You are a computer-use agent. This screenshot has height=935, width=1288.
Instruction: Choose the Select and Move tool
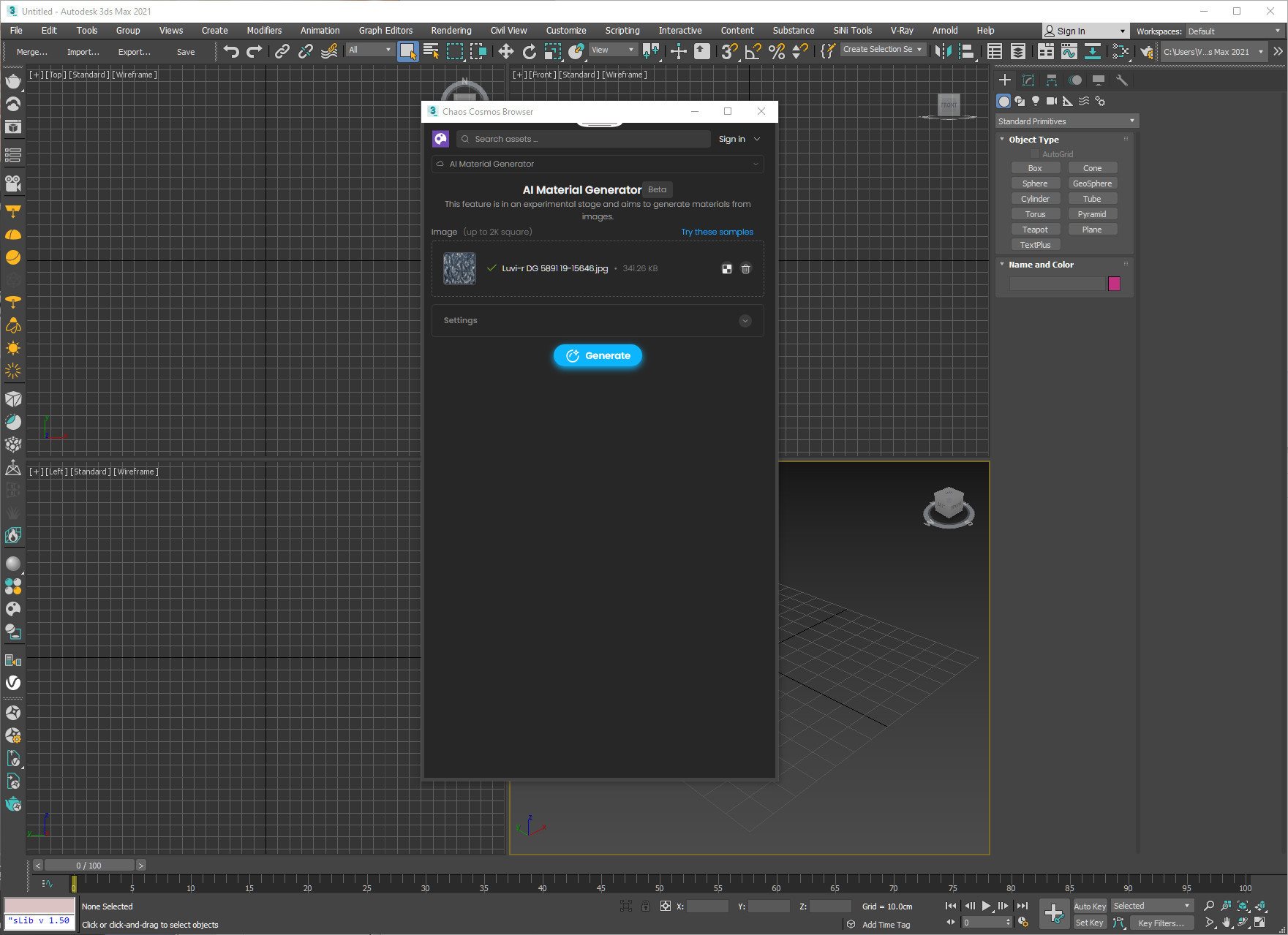505,51
